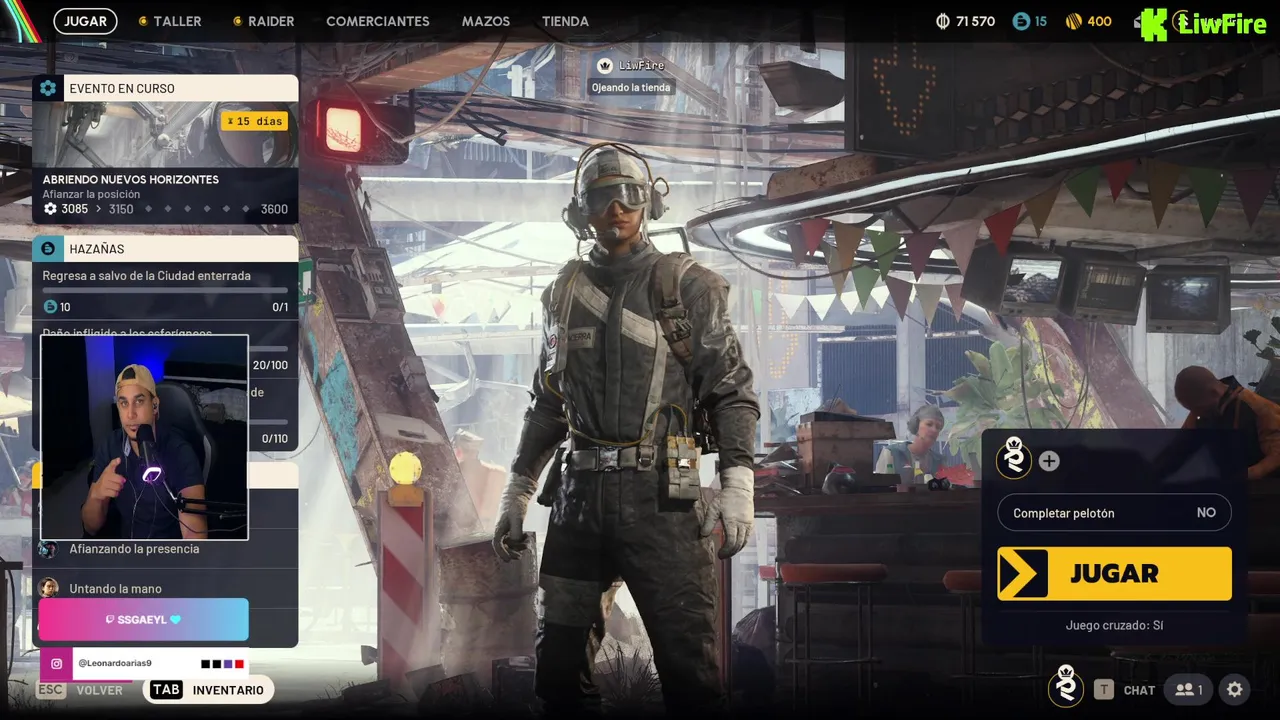Click the event progress bar with 3085 points
Image resolution: width=1280 pixels, height=720 pixels.
coord(165,209)
